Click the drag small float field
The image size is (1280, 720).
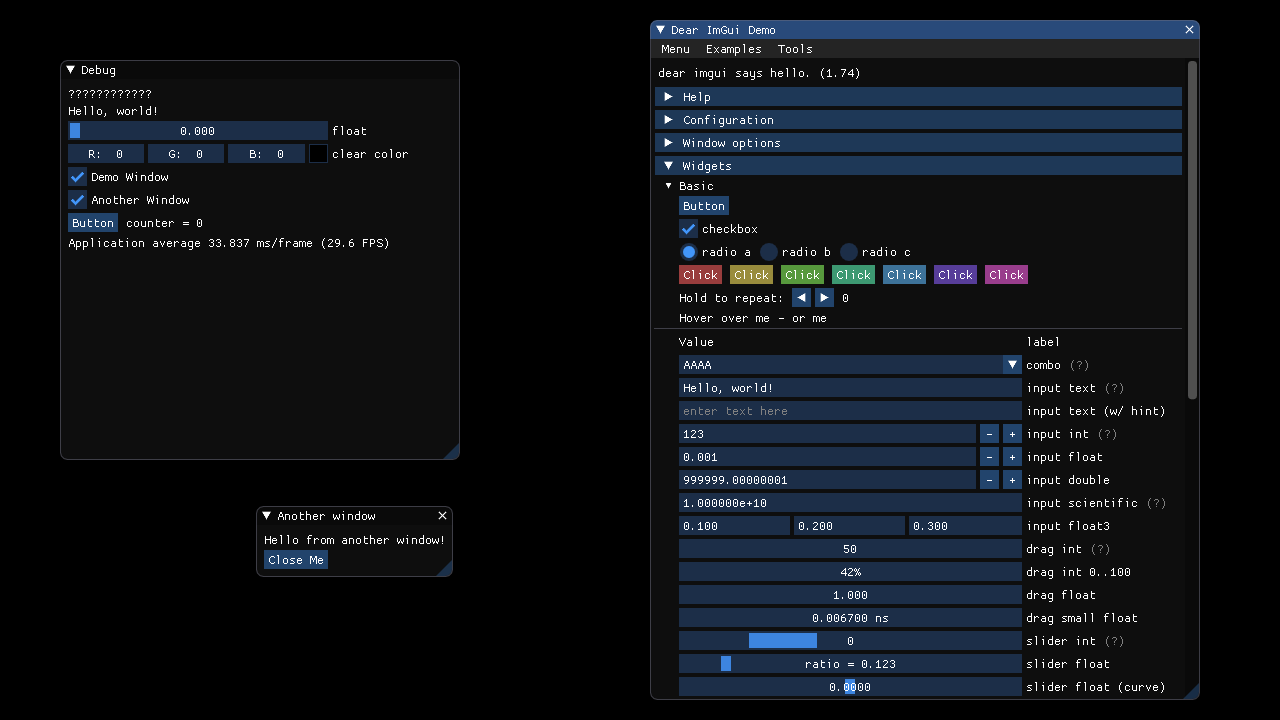850,618
